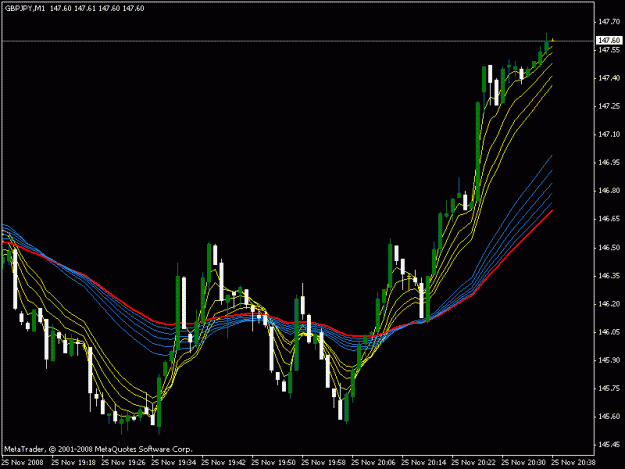Click the 25 Nov 20:38 time label
Viewport: 625px width, 469px height.
(574, 463)
